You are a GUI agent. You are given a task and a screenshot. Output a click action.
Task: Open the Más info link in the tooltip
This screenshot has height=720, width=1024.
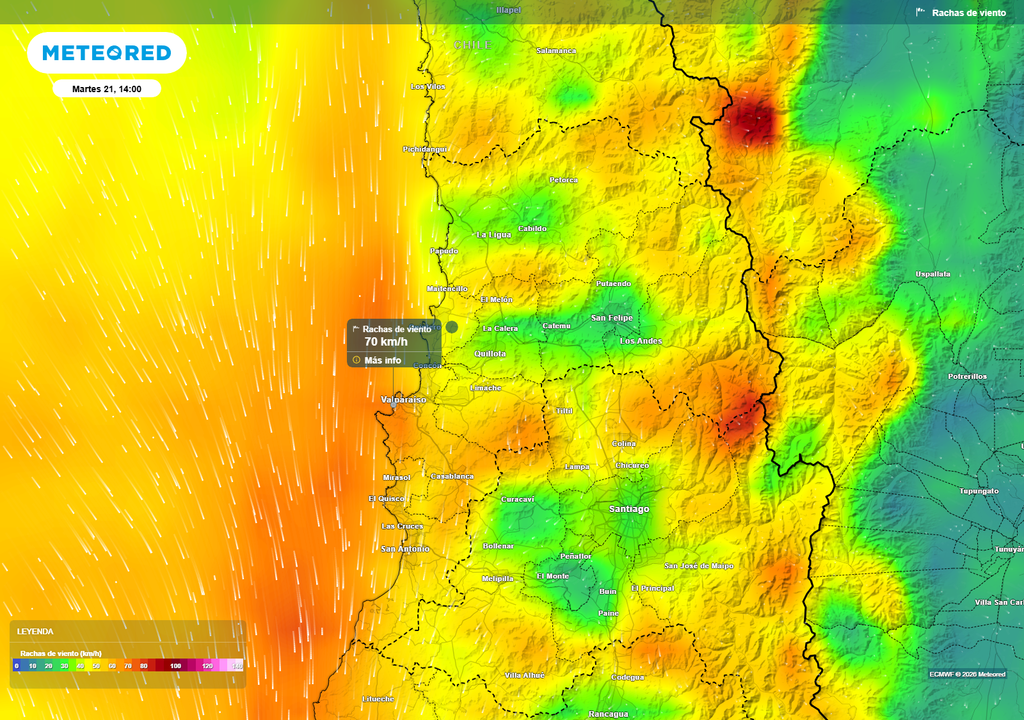click(383, 360)
